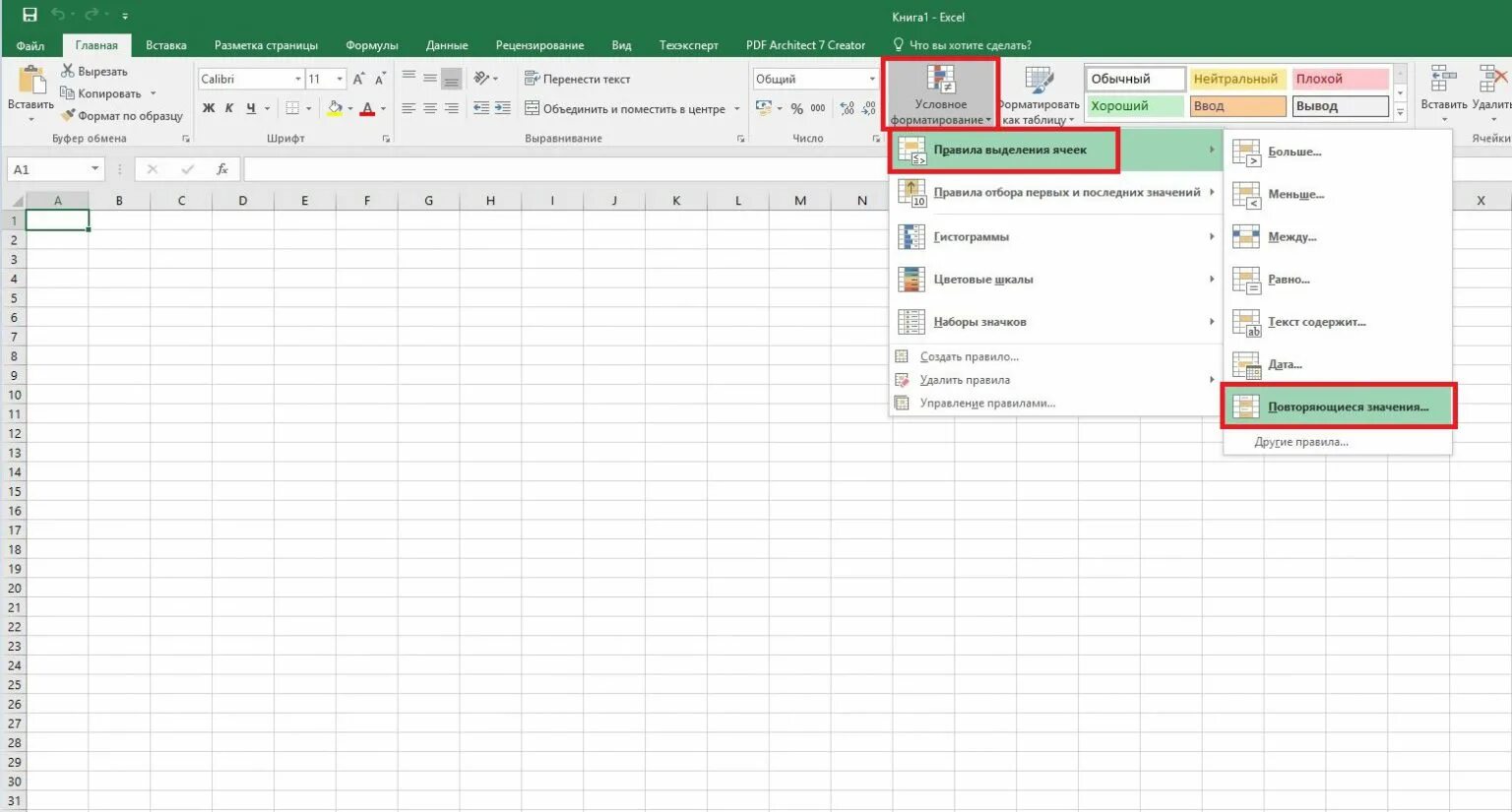
Task: Open Правила выделения ячеек submenu
Action: [x=1056, y=150]
